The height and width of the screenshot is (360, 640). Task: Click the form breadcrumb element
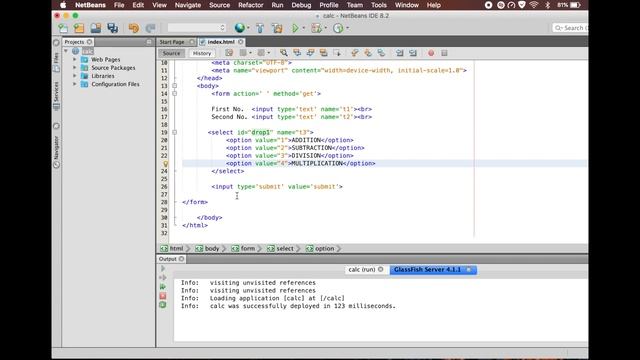pyautogui.click(x=244, y=249)
